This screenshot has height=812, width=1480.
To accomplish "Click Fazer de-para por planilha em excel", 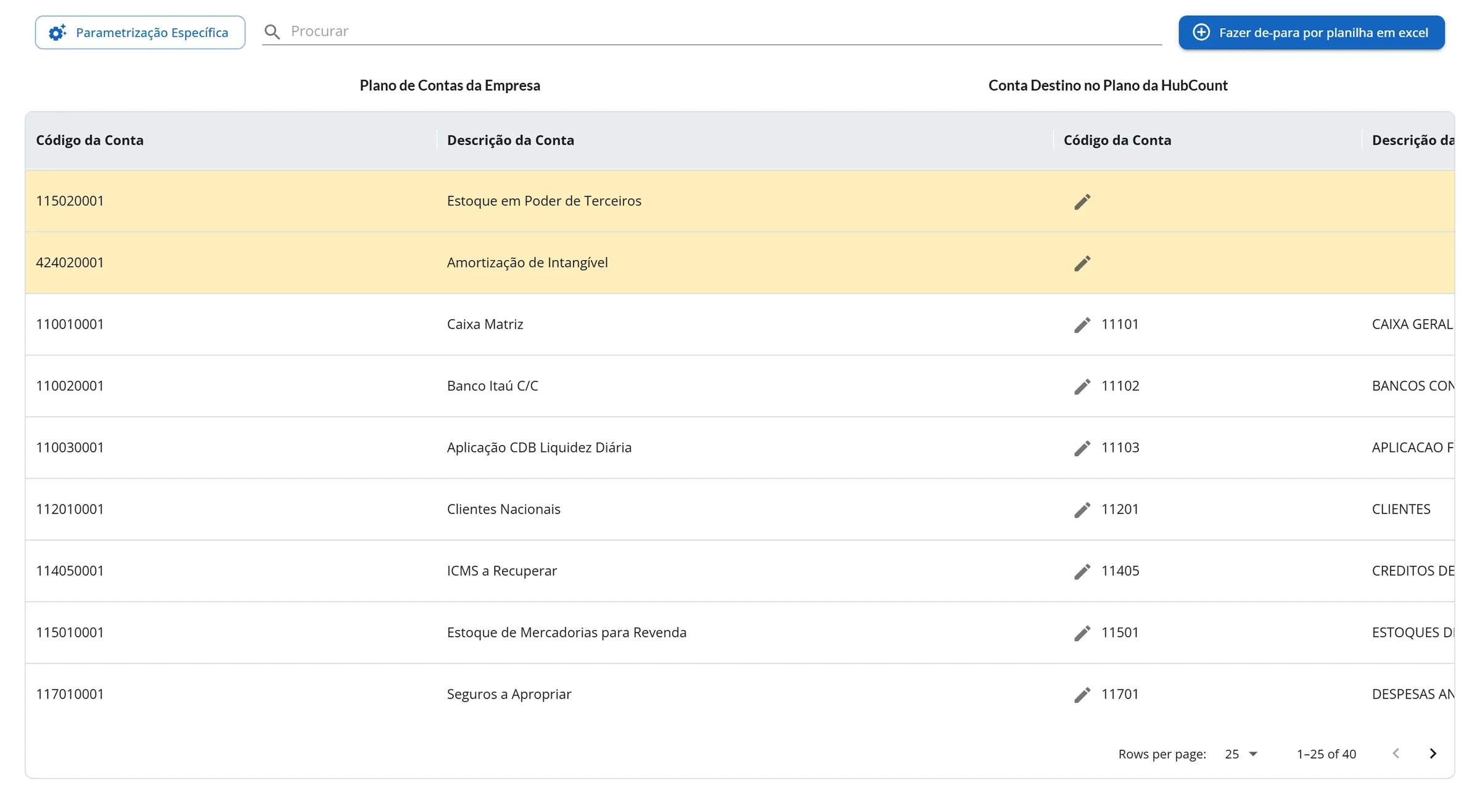I will (x=1311, y=33).
